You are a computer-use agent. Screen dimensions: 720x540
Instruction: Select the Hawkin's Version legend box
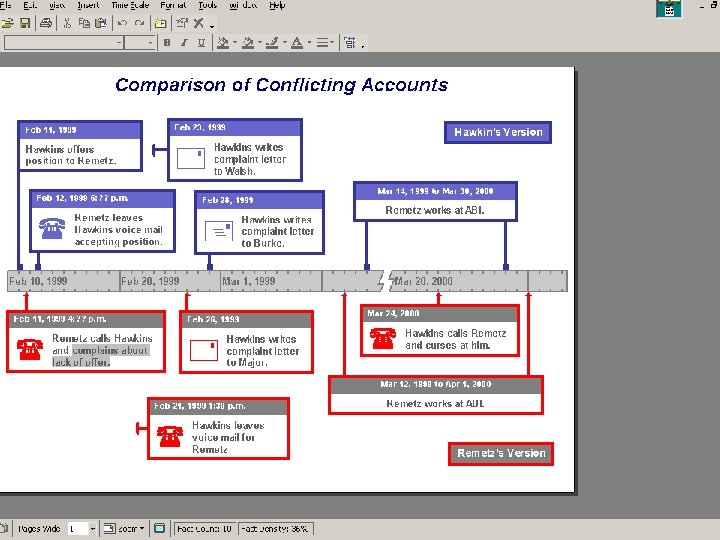498,132
